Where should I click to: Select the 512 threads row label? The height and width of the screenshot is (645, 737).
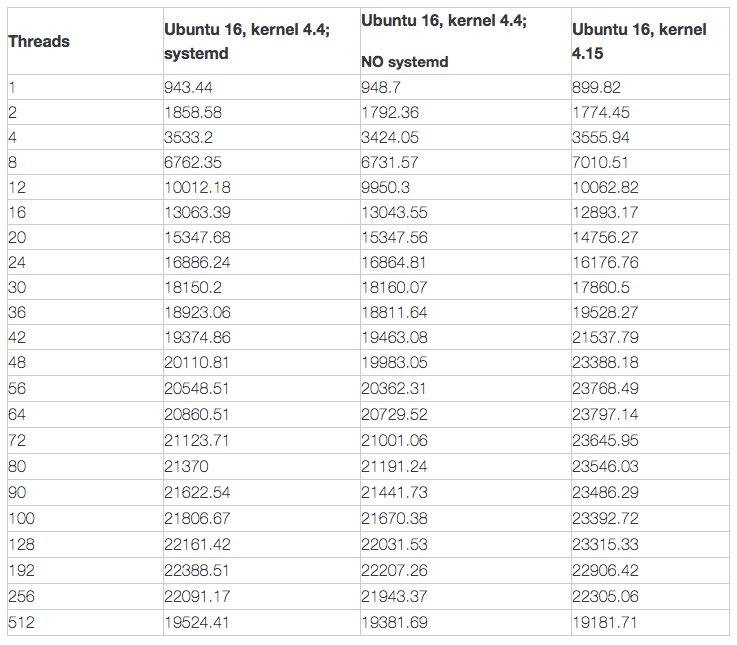click(x=21, y=619)
